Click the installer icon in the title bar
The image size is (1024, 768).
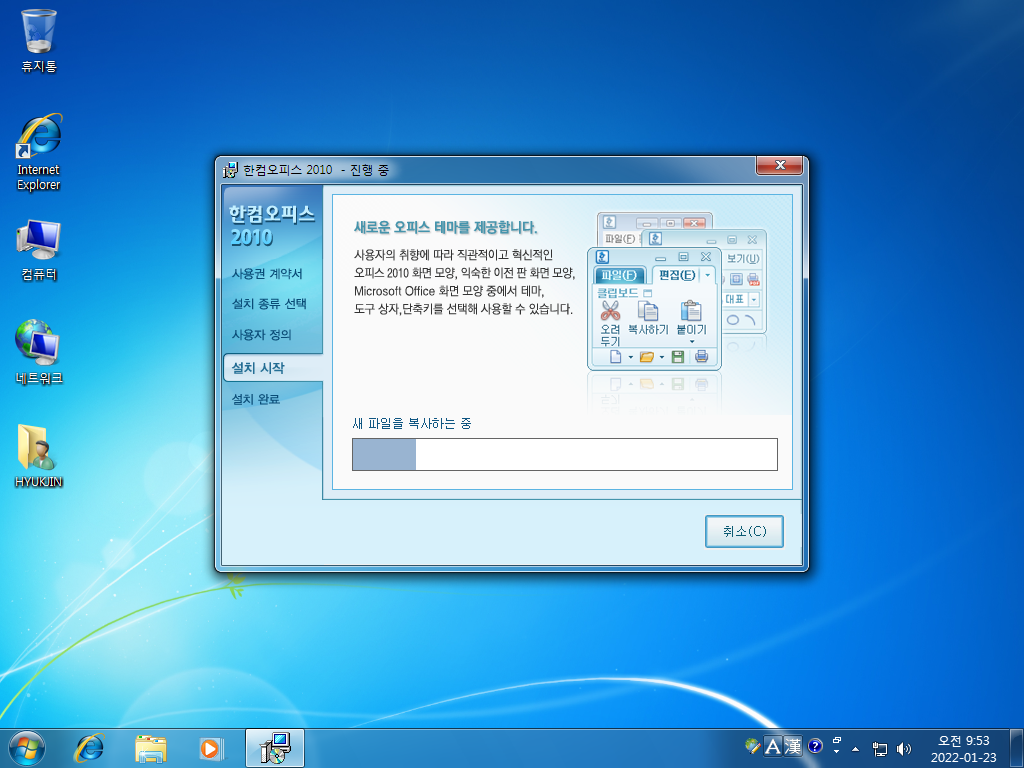[230, 170]
